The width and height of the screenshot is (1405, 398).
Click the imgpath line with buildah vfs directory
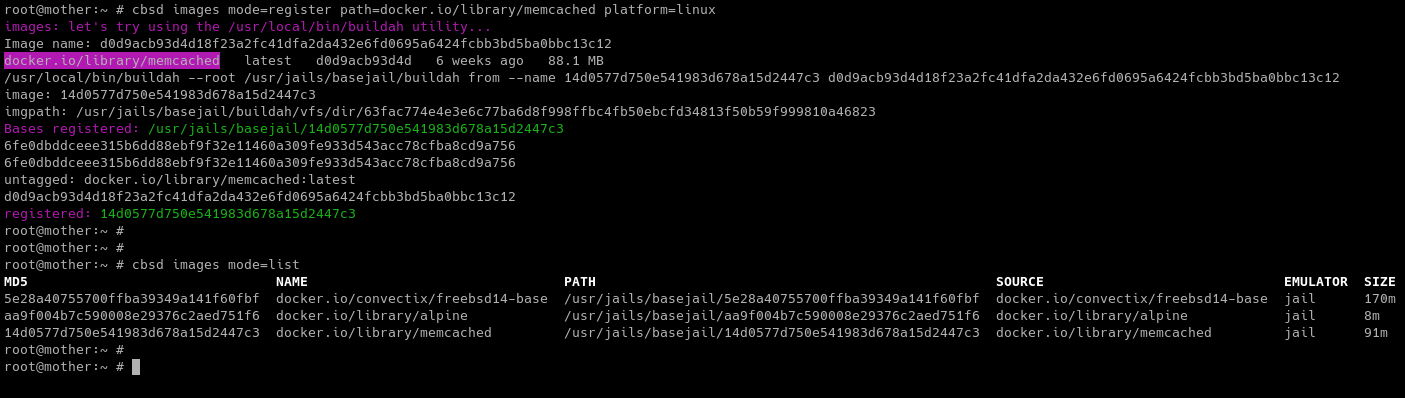pyautogui.click(x=440, y=112)
